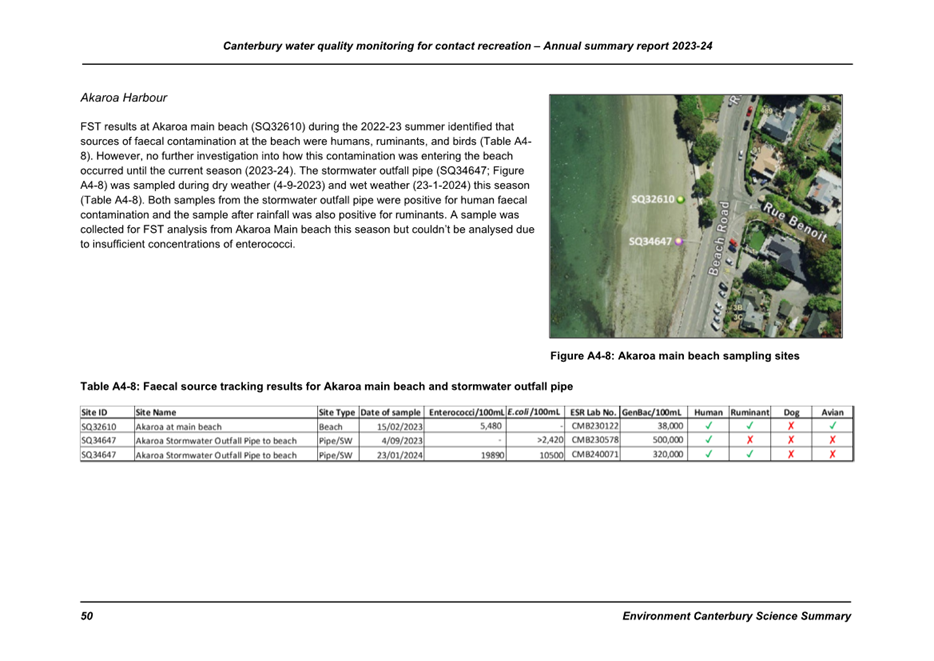
Task: Click the green SQ32610 marker on the map
Action: 681,199
